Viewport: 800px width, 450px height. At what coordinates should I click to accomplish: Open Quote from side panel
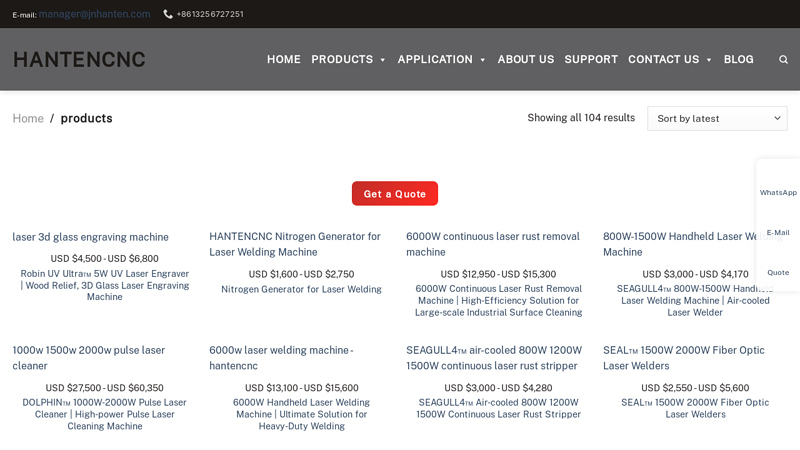pos(778,272)
